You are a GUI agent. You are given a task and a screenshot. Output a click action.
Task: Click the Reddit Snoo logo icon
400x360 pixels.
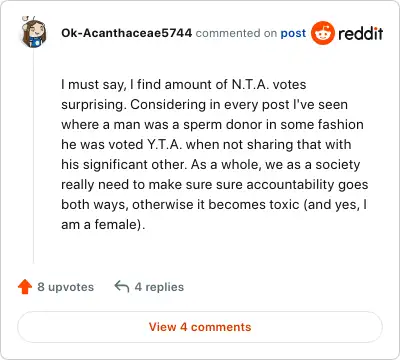[323, 33]
